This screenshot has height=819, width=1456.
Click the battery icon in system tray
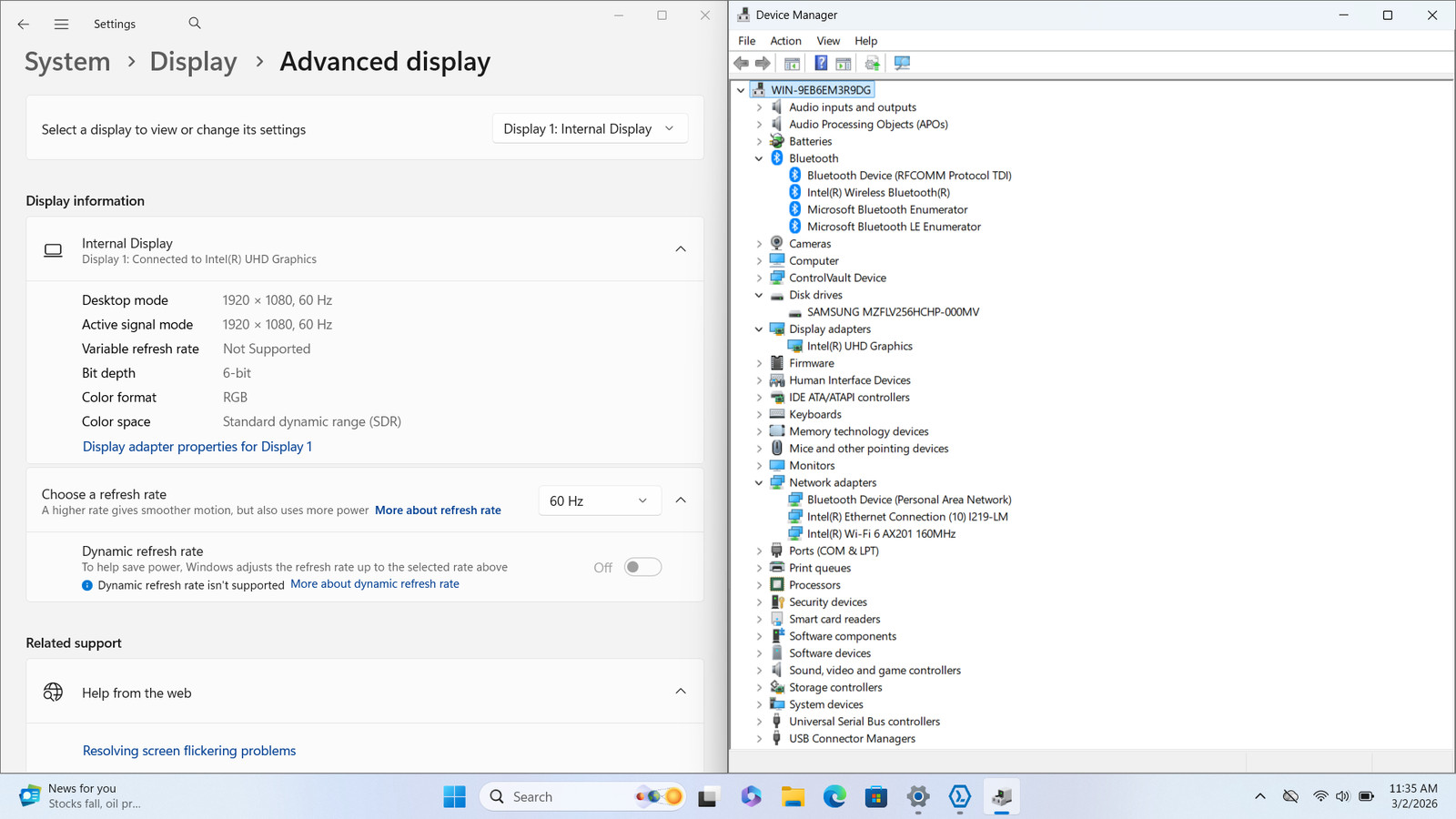point(1366,797)
